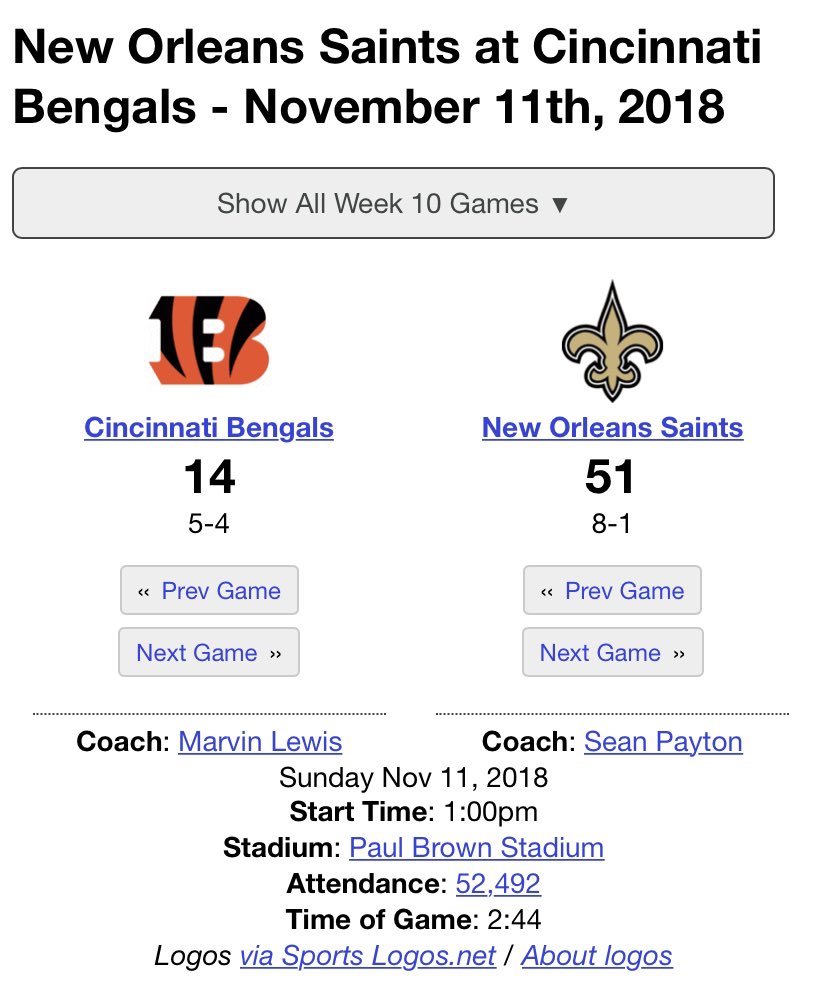Open the New Orleans Saints team link
Image resolution: width=828 pixels, height=1003 pixels.
pos(612,427)
